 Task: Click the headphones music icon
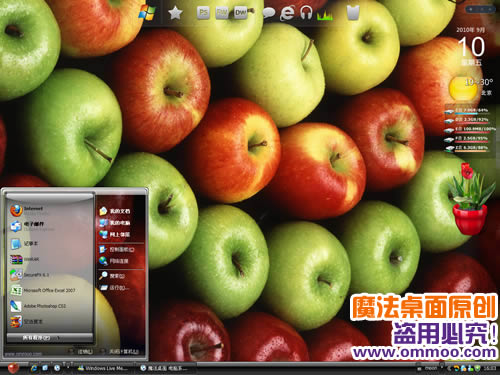306,13
